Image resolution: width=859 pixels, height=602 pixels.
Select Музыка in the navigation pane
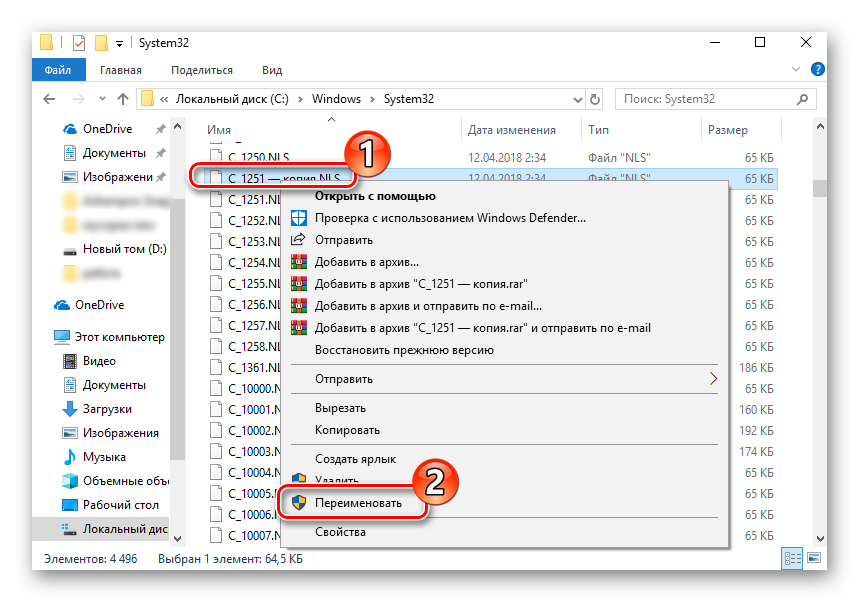pyautogui.click(x=104, y=457)
